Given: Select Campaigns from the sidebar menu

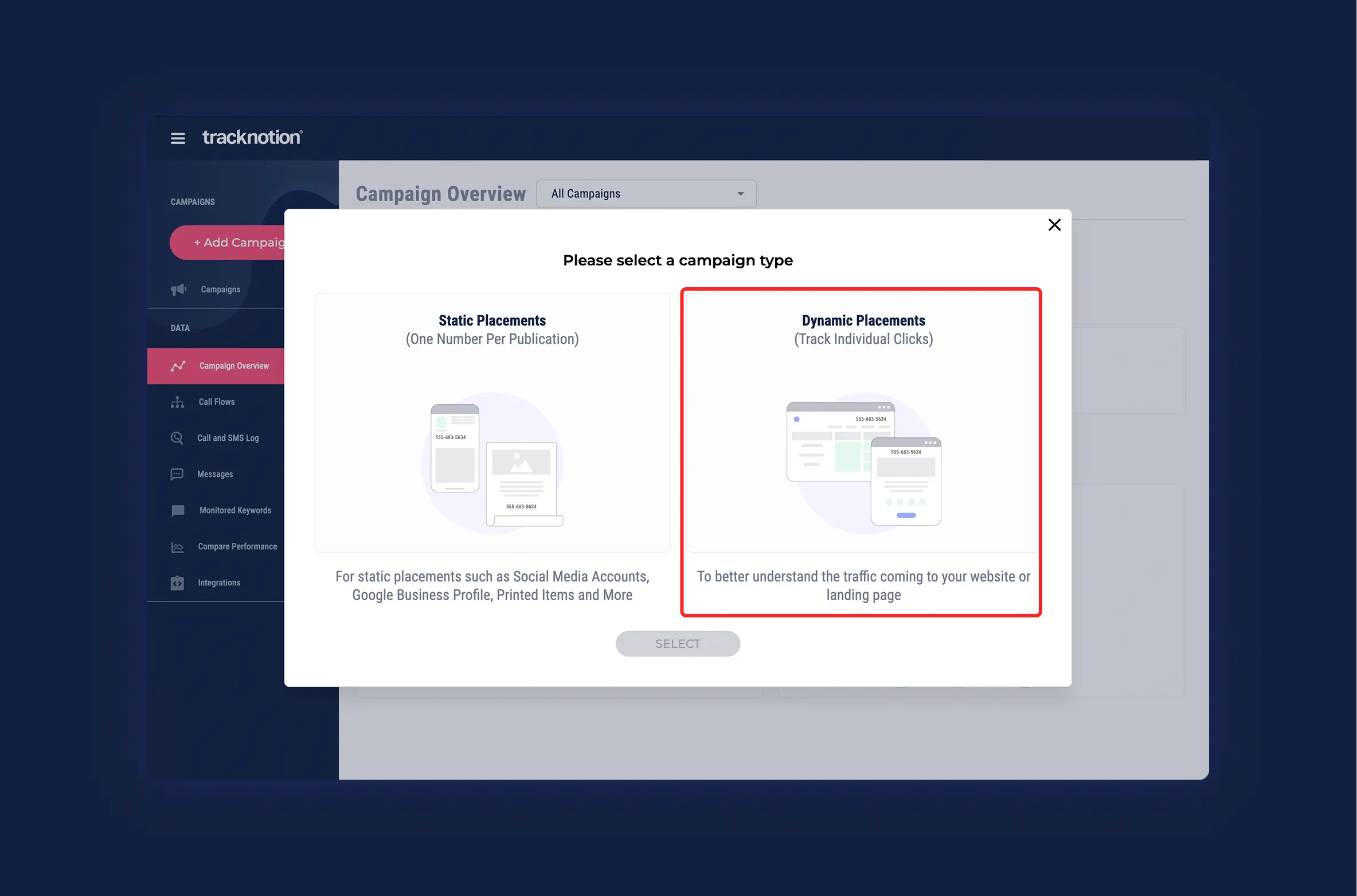Looking at the screenshot, I should [220, 289].
